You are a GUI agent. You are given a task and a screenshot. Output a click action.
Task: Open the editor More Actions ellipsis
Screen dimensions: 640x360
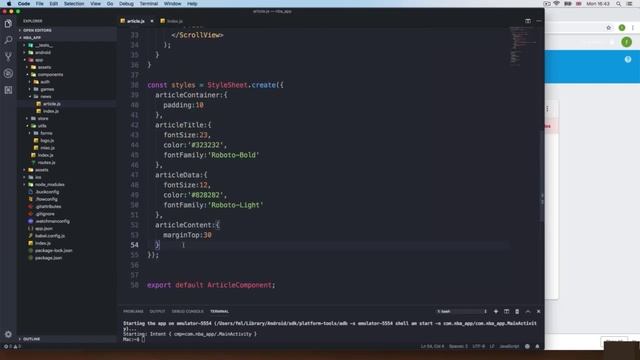click(539, 21)
